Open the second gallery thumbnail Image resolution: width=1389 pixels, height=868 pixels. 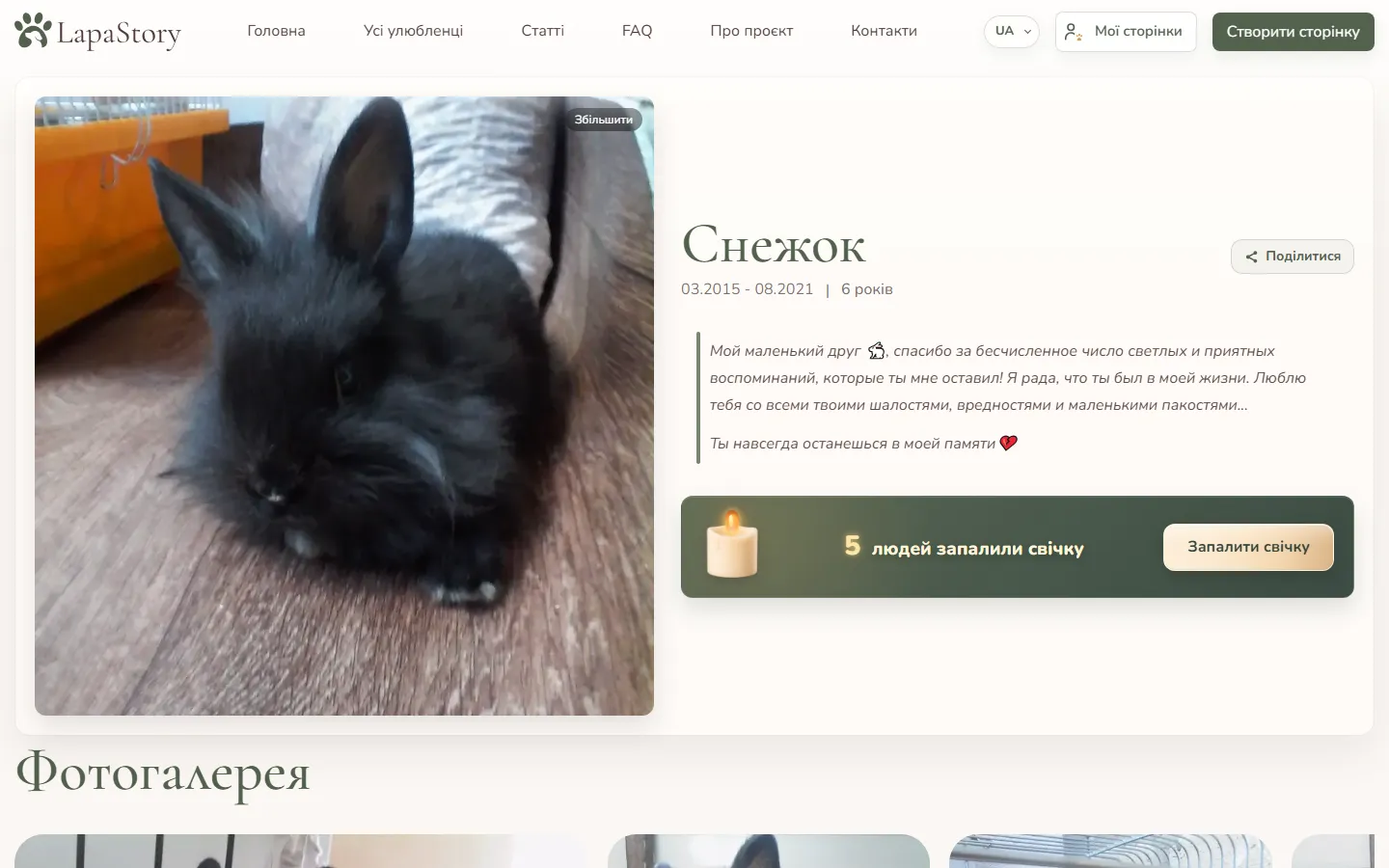click(769, 852)
